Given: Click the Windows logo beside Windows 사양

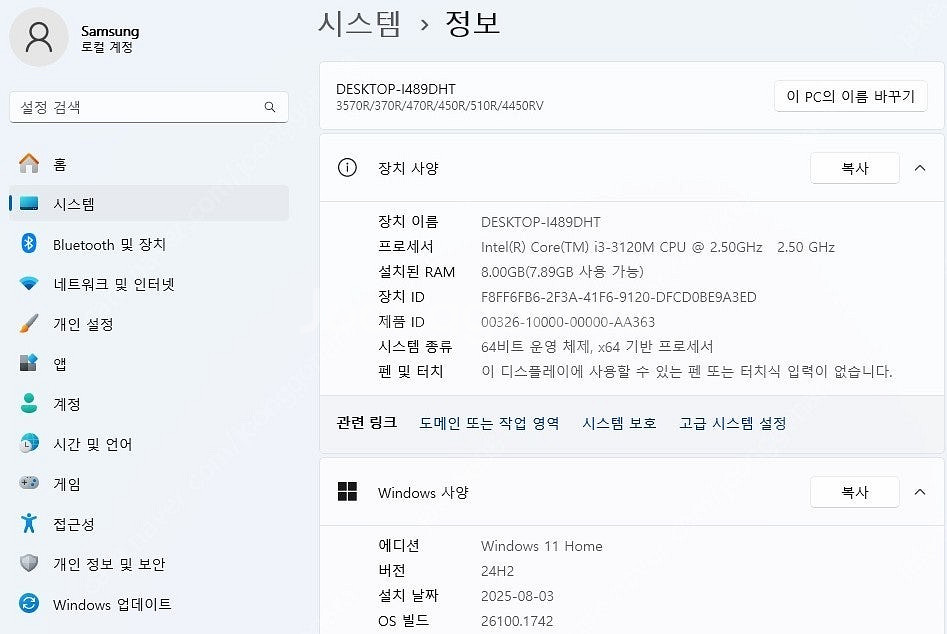Looking at the screenshot, I should tap(347, 492).
